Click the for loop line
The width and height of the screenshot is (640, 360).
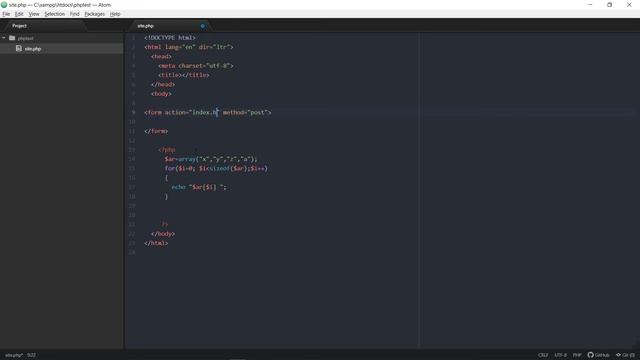pyautogui.click(x=216, y=169)
